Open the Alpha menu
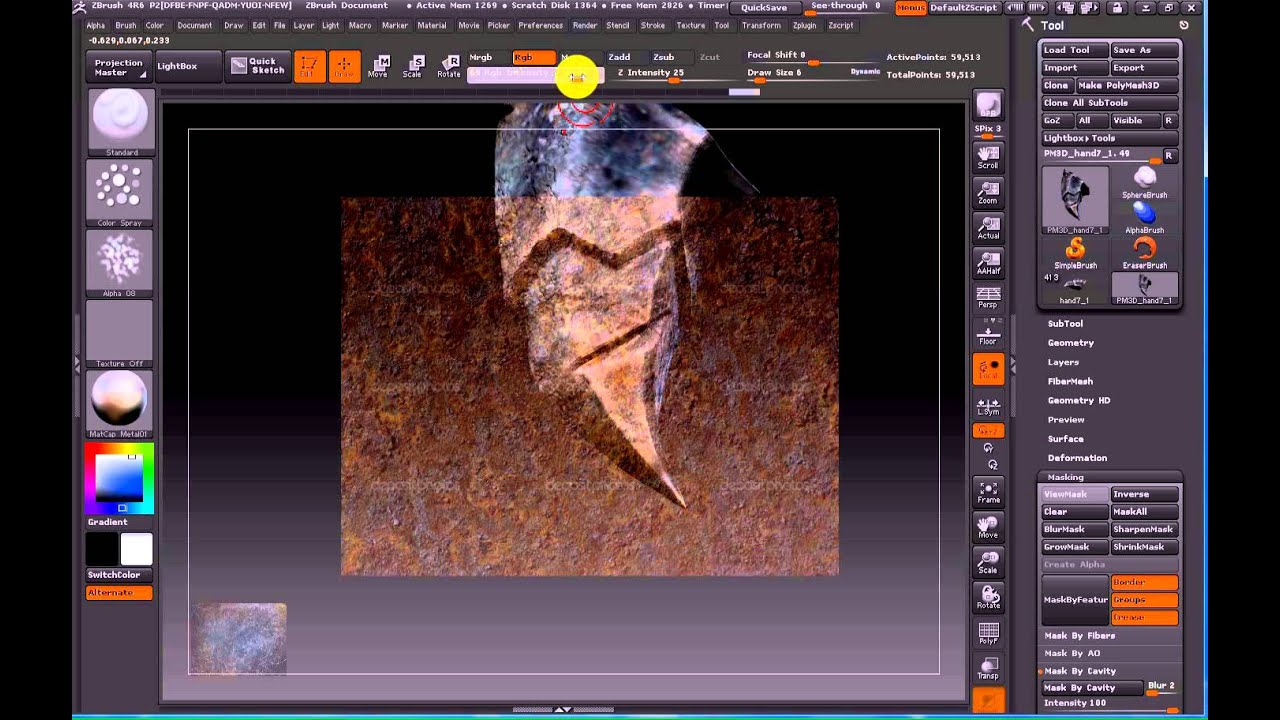 (96, 25)
